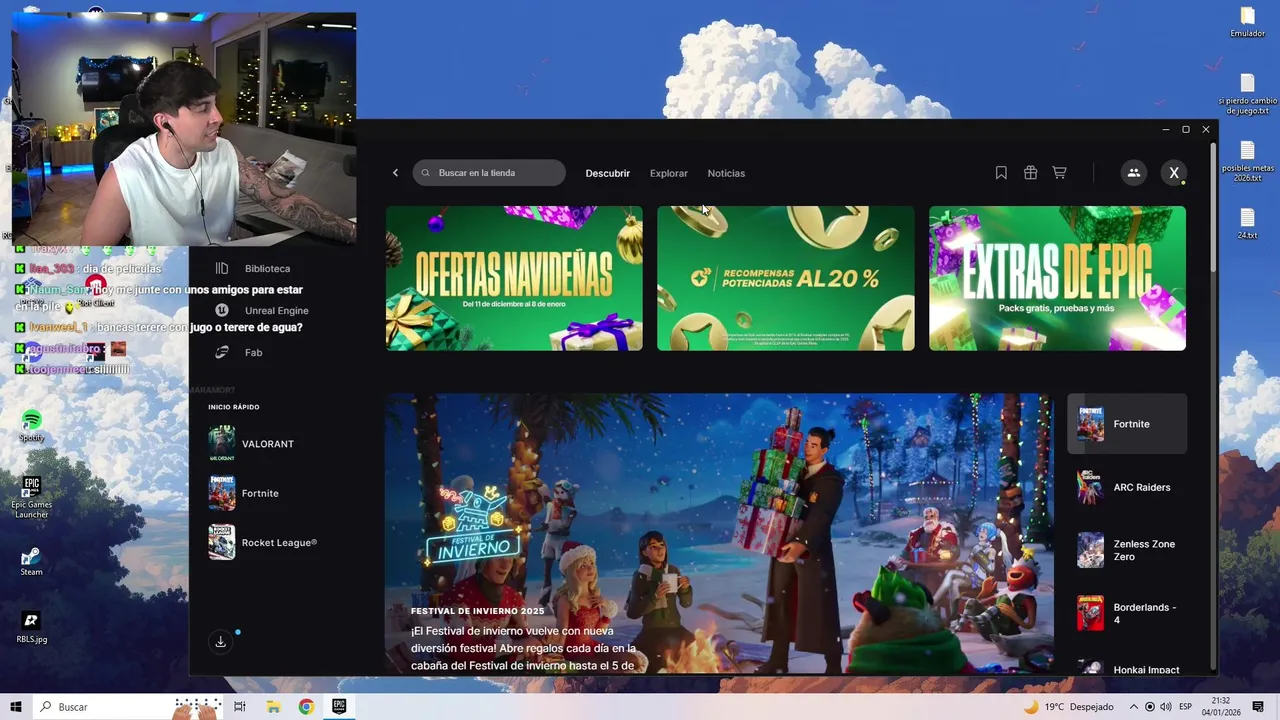The image size is (1280, 720).
Task: Select Borderlands 4 in featured list
Action: 1127,613
